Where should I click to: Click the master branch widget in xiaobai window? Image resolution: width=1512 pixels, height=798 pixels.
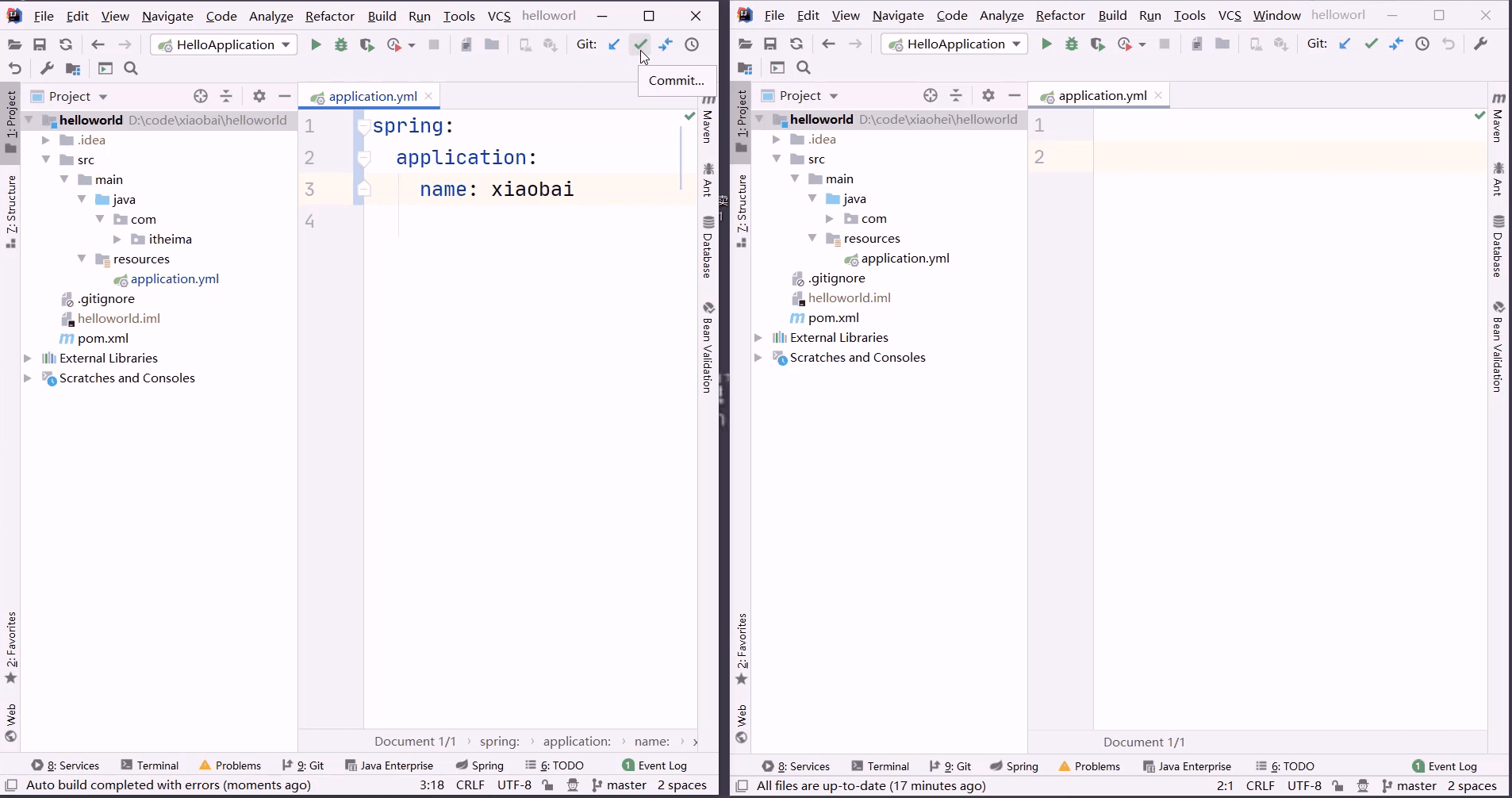point(620,785)
